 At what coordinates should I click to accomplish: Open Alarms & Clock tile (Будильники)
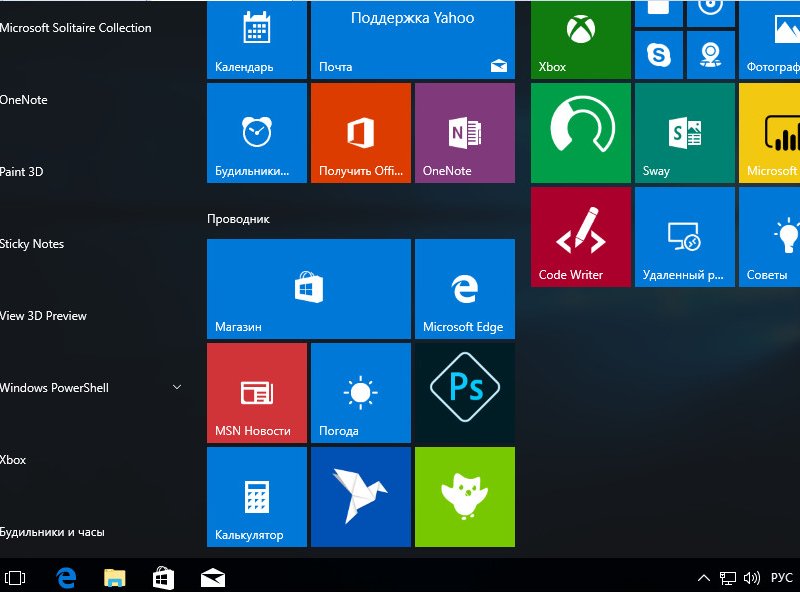[x=257, y=133]
